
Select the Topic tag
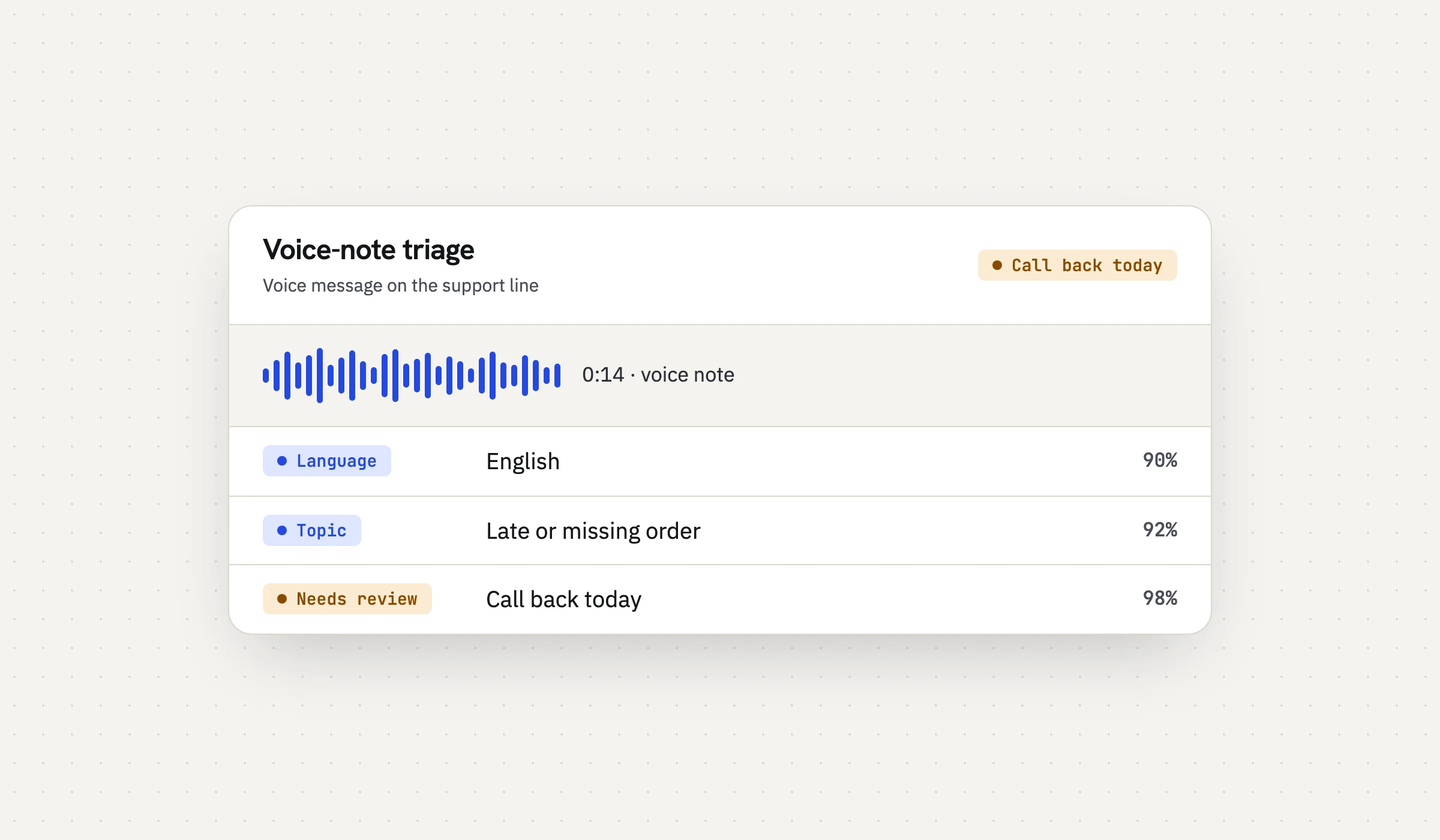(312, 530)
